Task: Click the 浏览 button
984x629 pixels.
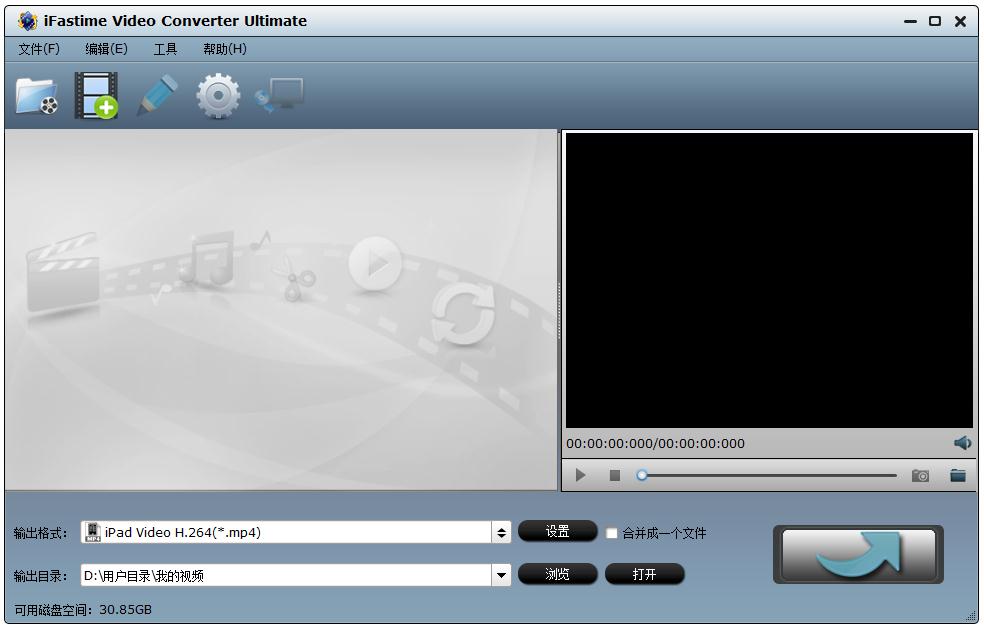Action: pos(557,574)
